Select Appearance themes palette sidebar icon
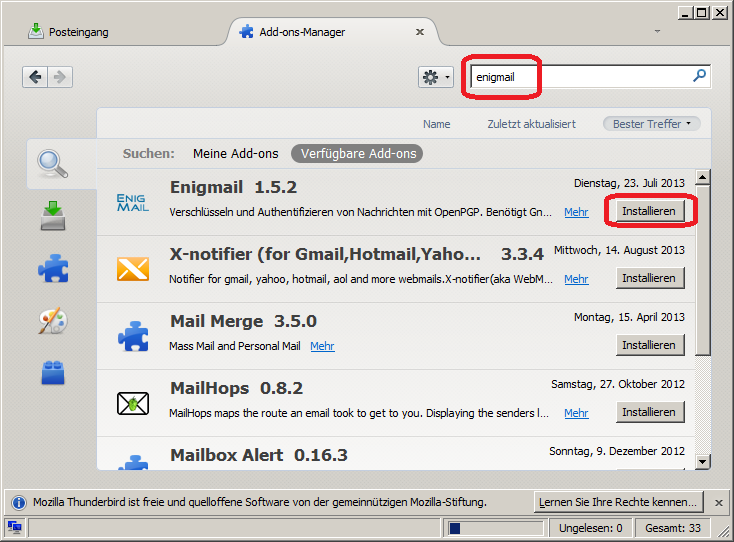Image resolution: width=734 pixels, height=542 pixels. 52,320
